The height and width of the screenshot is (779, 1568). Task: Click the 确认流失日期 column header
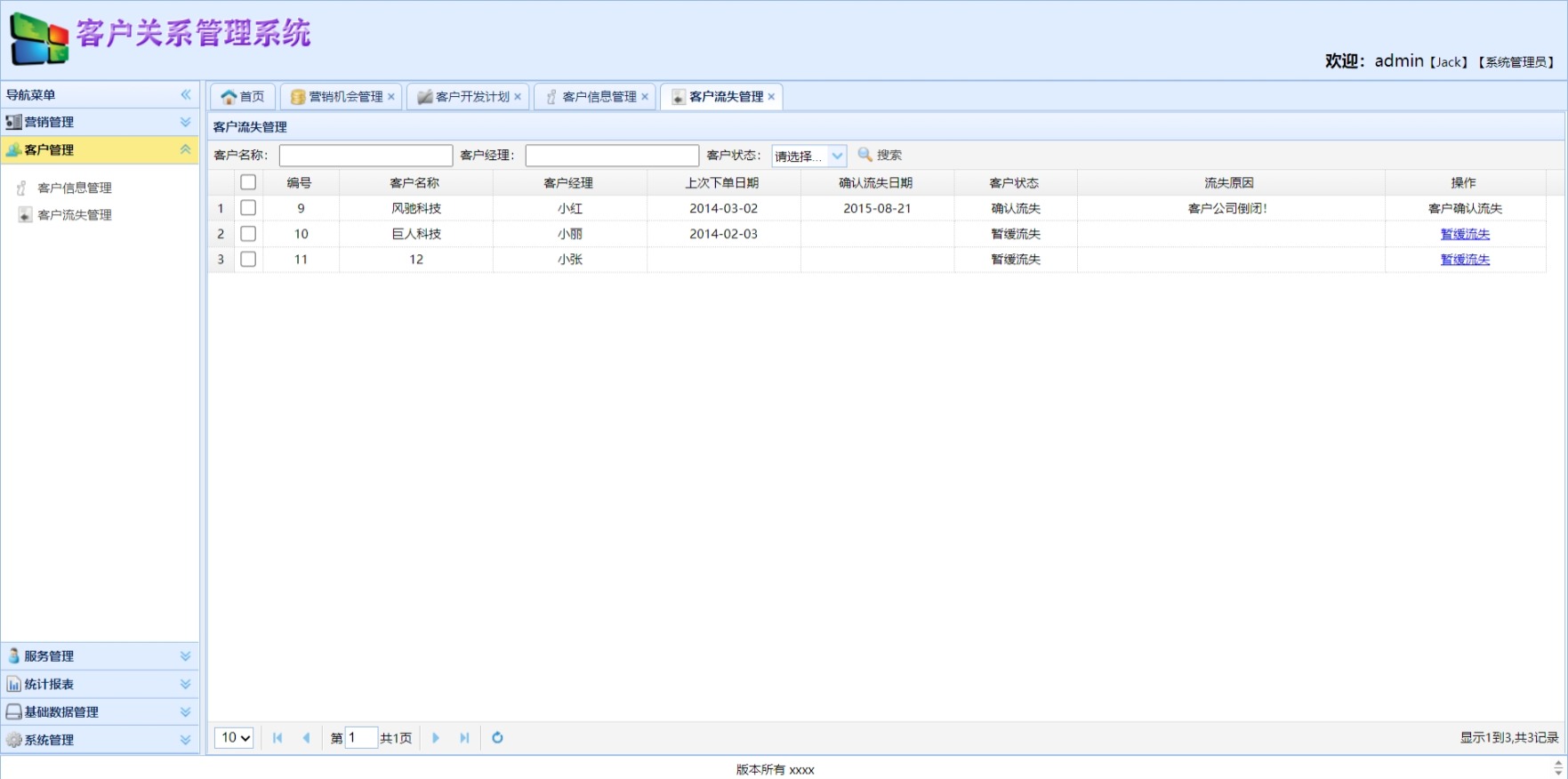[x=877, y=182]
